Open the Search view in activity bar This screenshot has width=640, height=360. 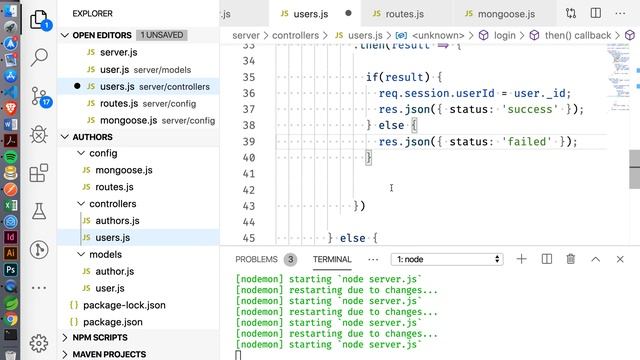coord(39,57)
